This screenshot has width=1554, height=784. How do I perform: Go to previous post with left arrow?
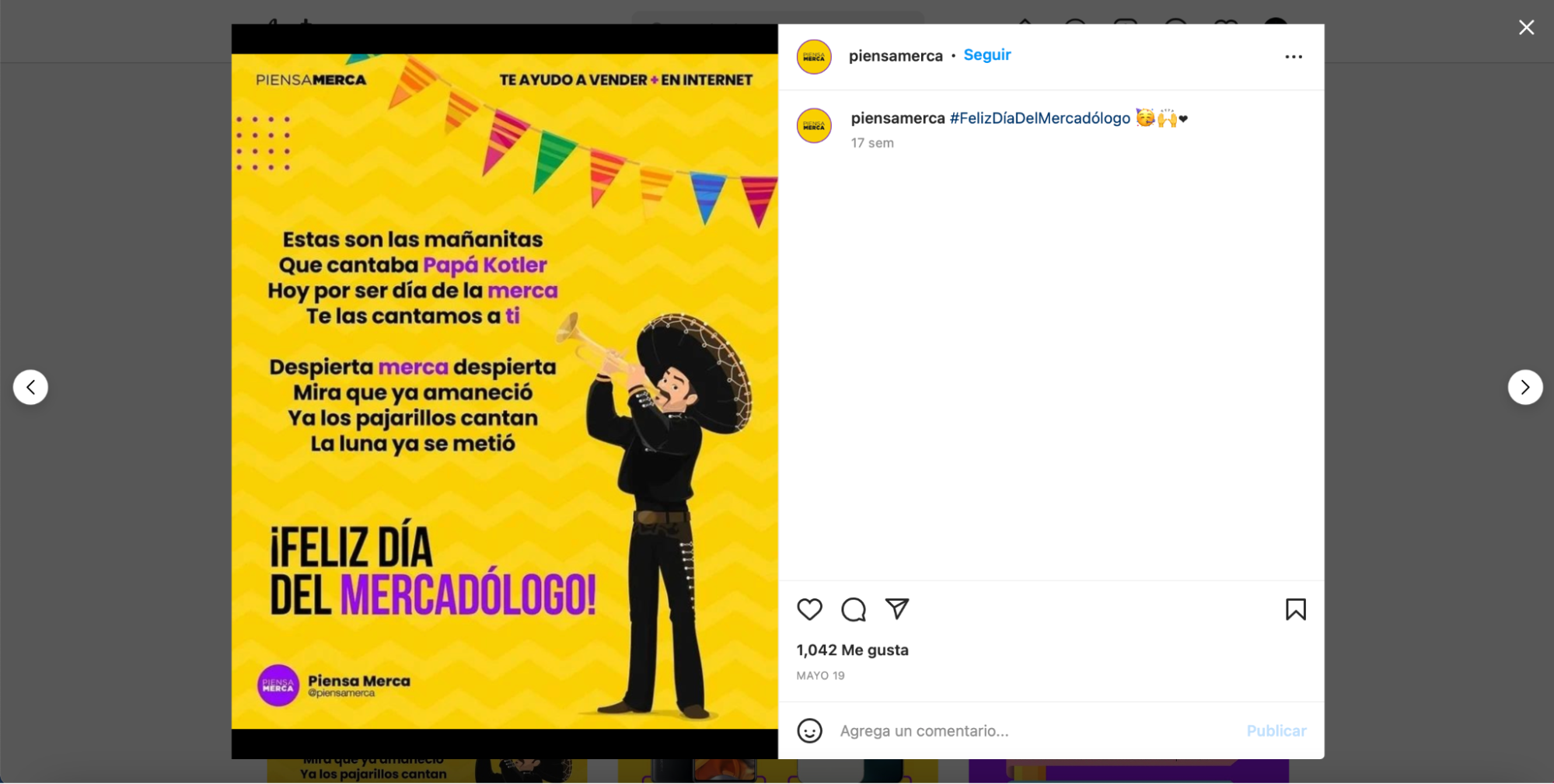30,387
